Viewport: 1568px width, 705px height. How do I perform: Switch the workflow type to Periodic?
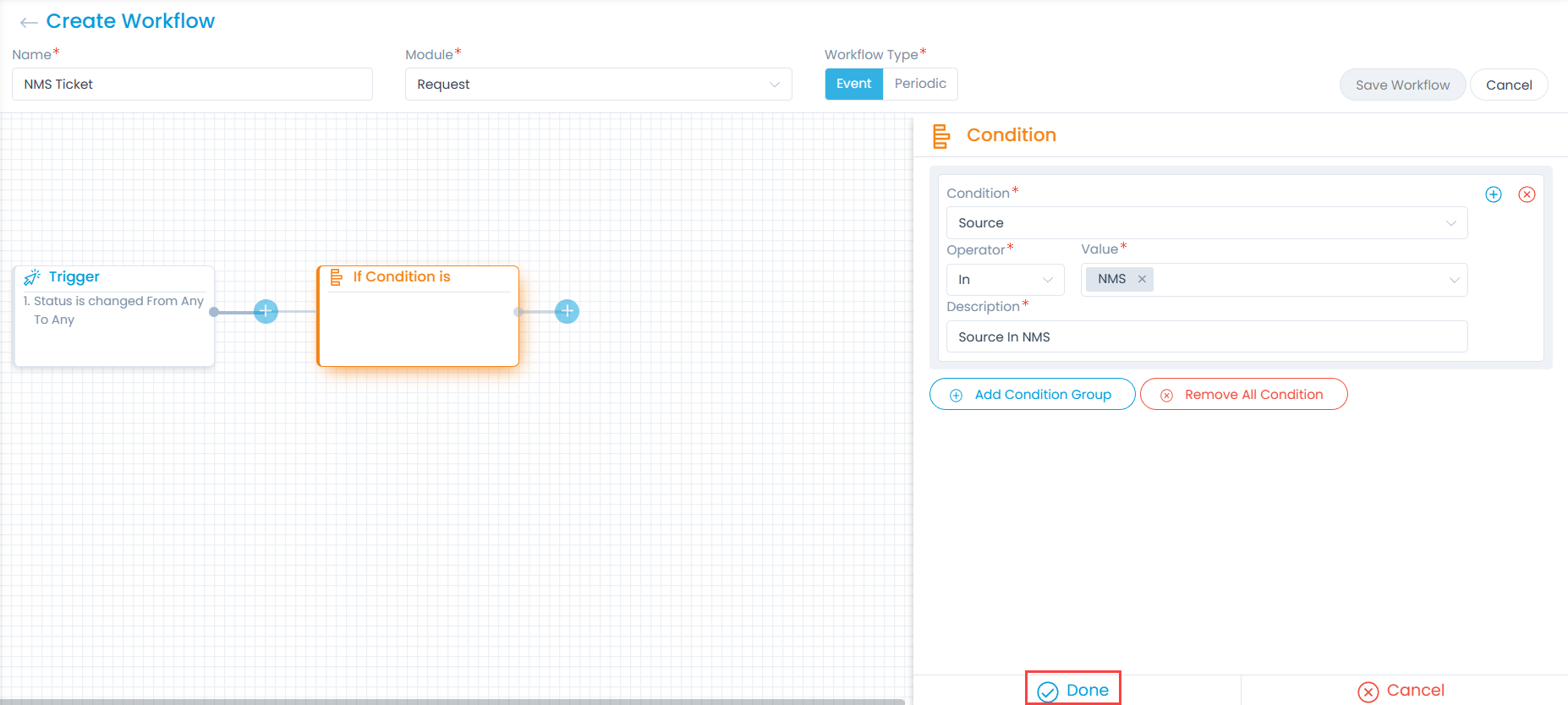click(920, 84)
